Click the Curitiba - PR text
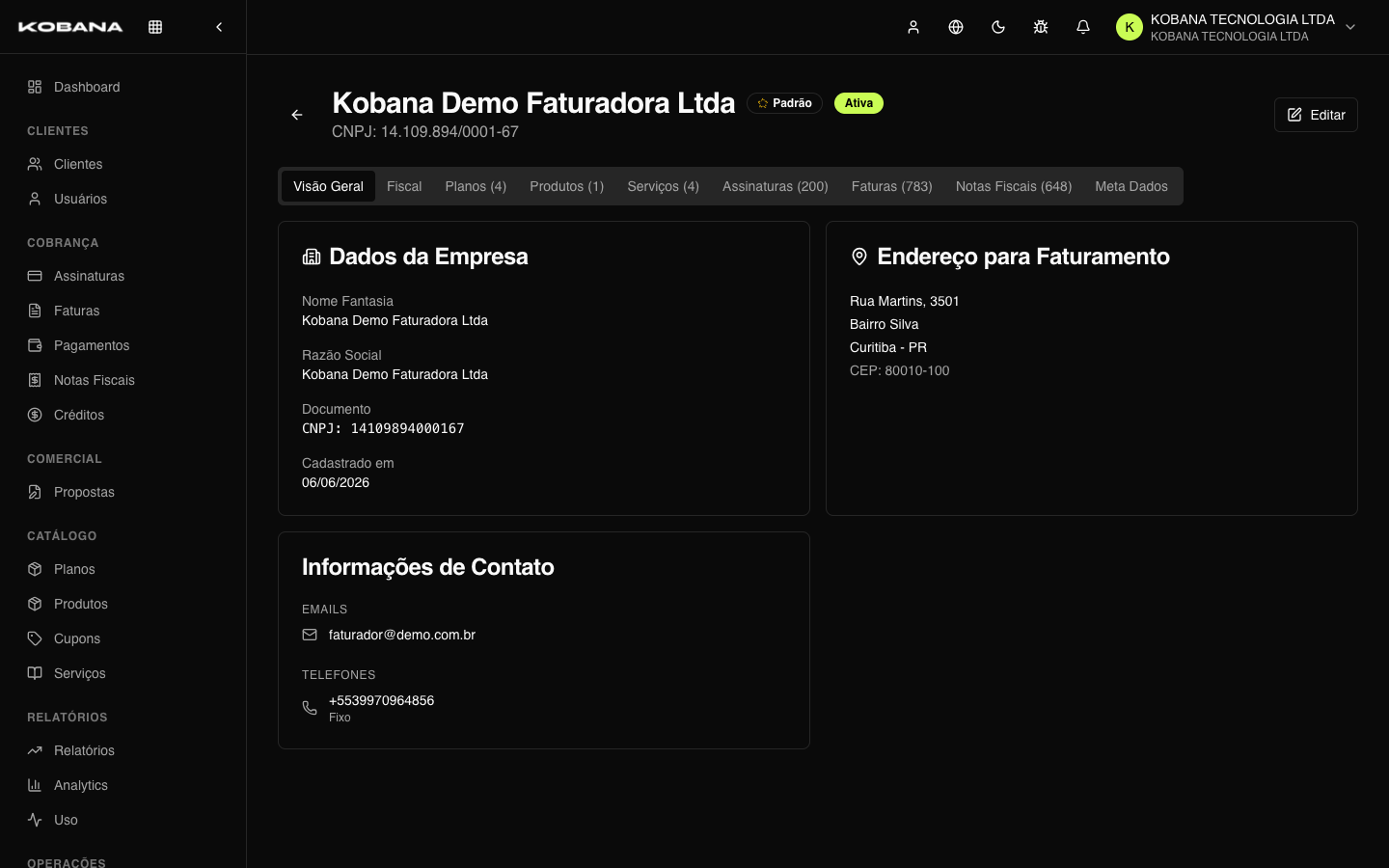Viewport: 1389px width, 868px height. (887, 347)
